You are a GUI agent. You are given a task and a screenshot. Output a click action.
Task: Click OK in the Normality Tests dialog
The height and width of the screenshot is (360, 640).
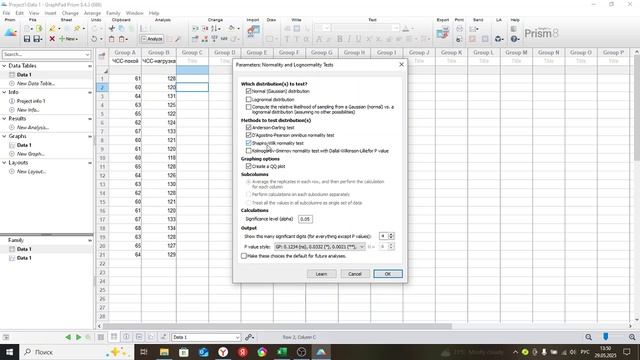pyautogui.click(x=388, y=274)
